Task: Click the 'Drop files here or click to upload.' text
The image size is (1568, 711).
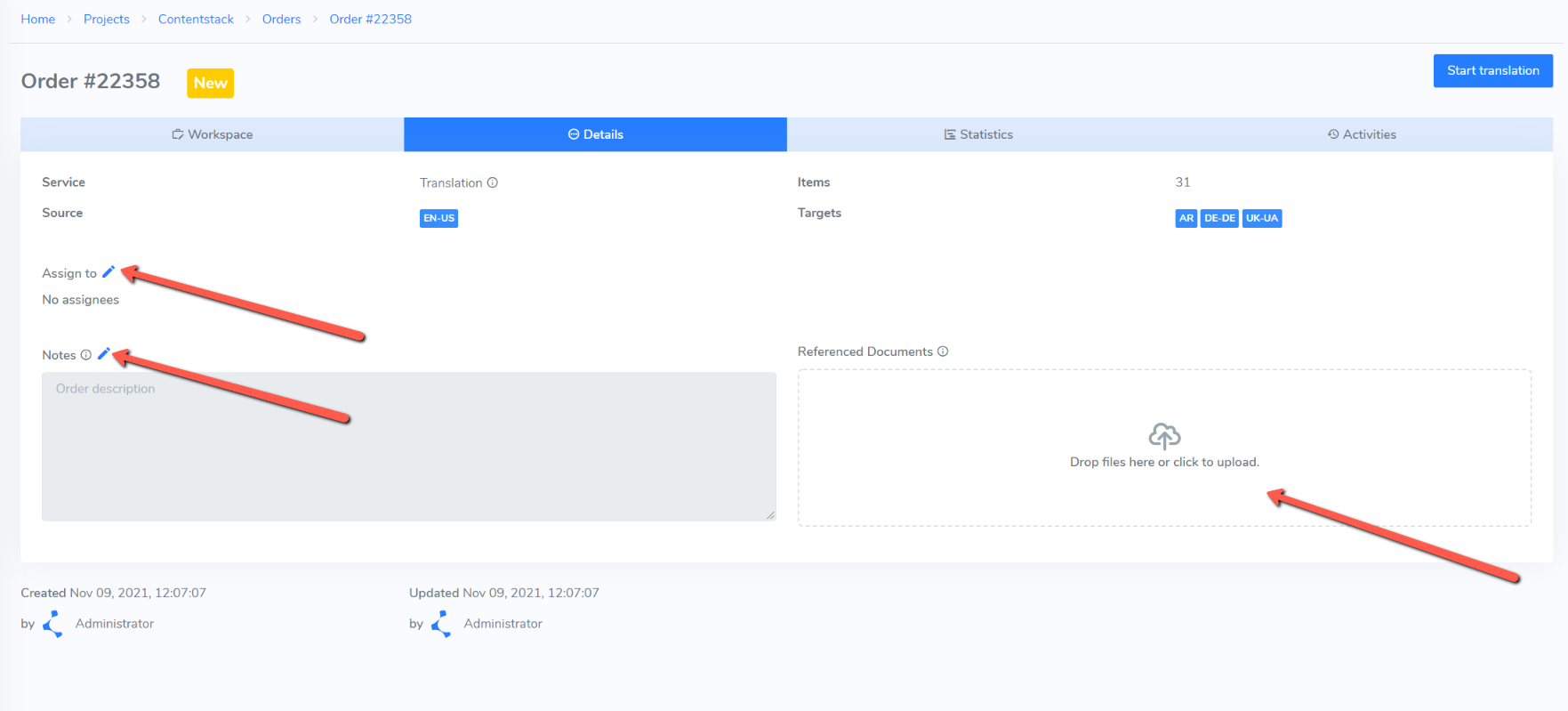Action: [x=1164, y=462]
